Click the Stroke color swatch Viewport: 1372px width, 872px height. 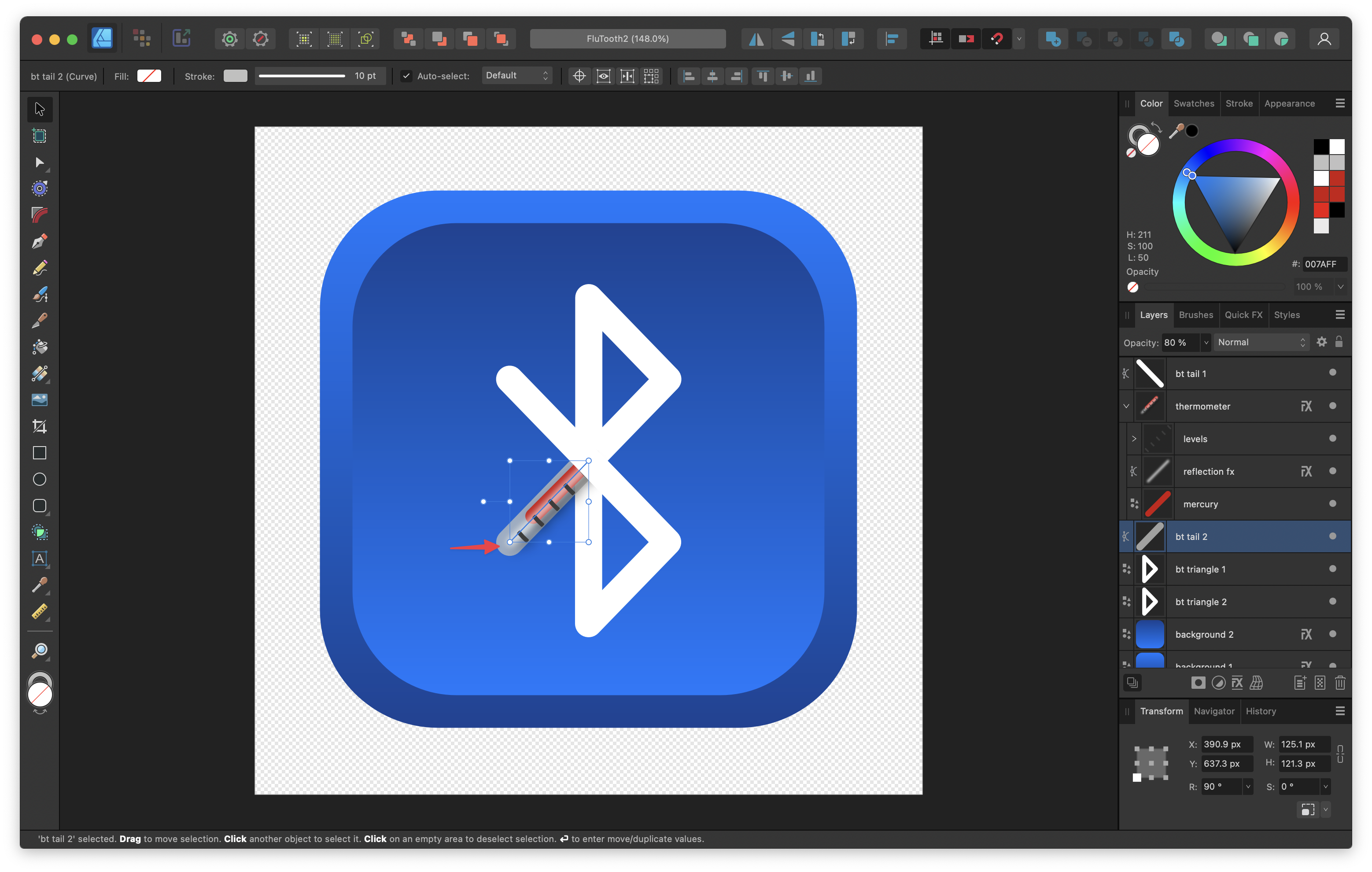coord(235,76)
